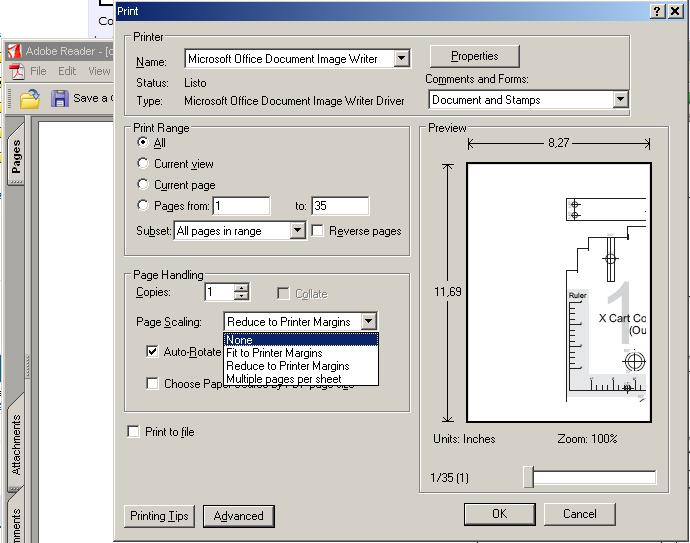Click the page preview slider

(x=529, y=478)
